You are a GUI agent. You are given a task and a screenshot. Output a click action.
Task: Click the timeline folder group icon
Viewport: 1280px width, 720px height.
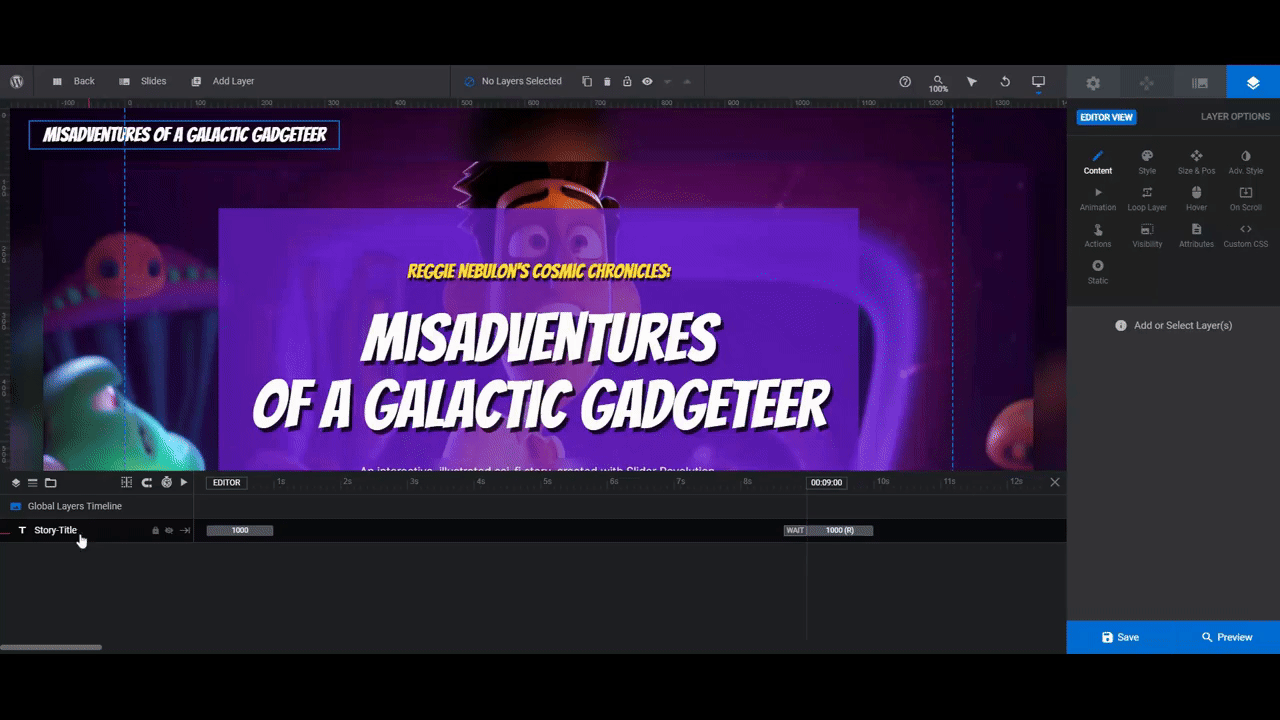pyautogui.click(x=50, y=482)
